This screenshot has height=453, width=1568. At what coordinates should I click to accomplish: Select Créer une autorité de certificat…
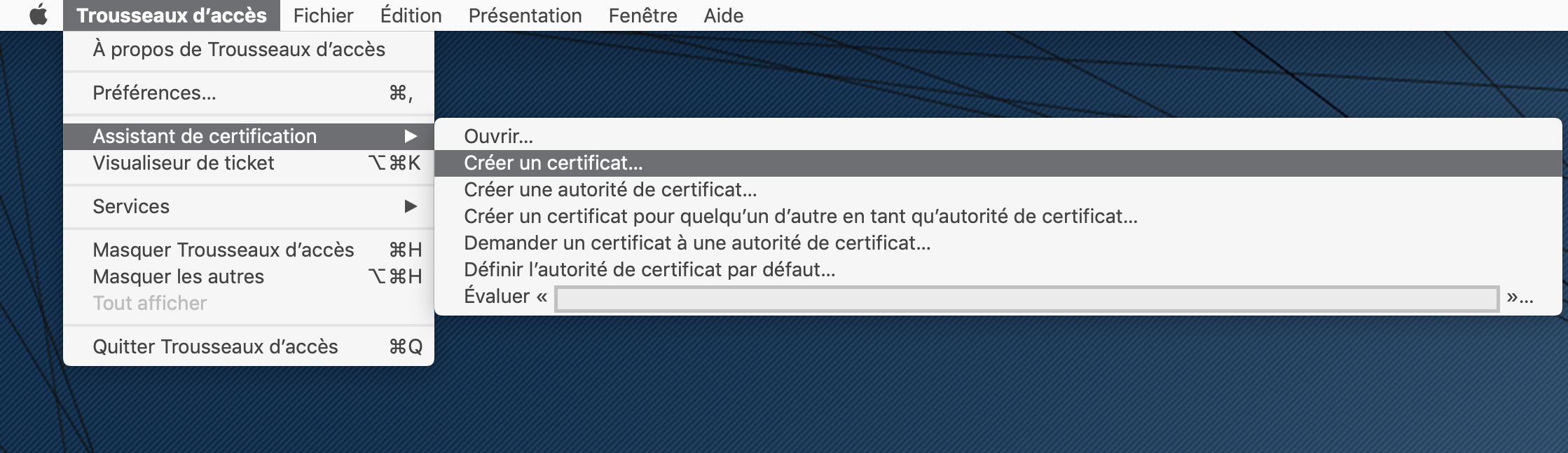998,189
